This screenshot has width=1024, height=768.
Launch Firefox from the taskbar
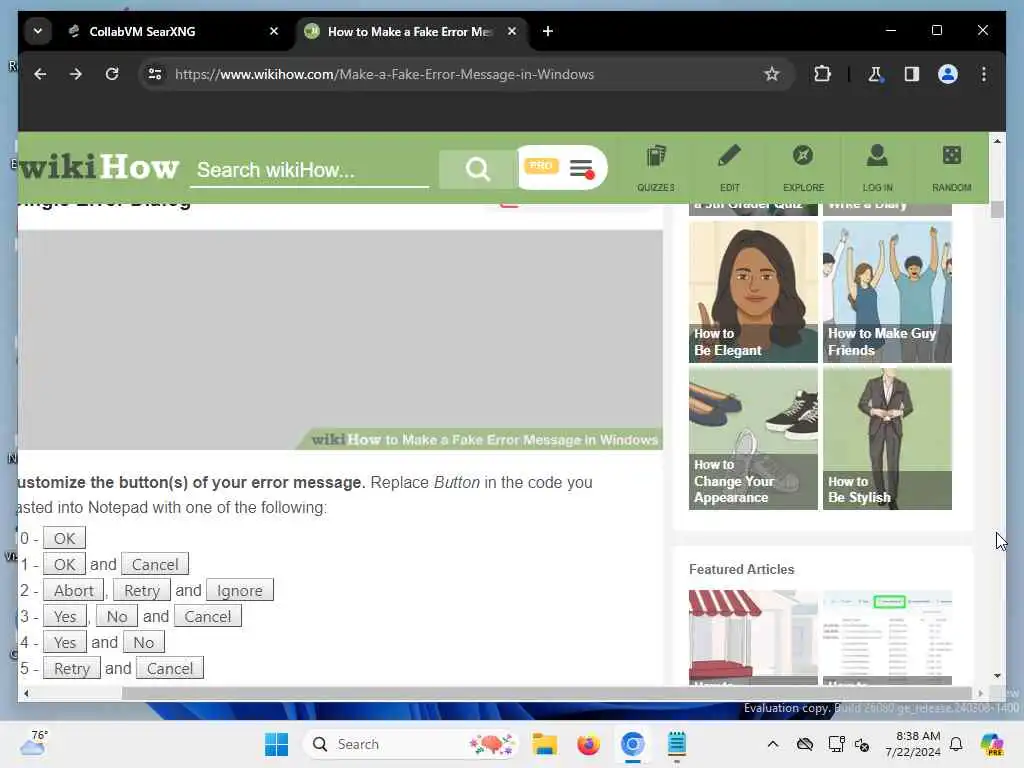click(588, 744)
